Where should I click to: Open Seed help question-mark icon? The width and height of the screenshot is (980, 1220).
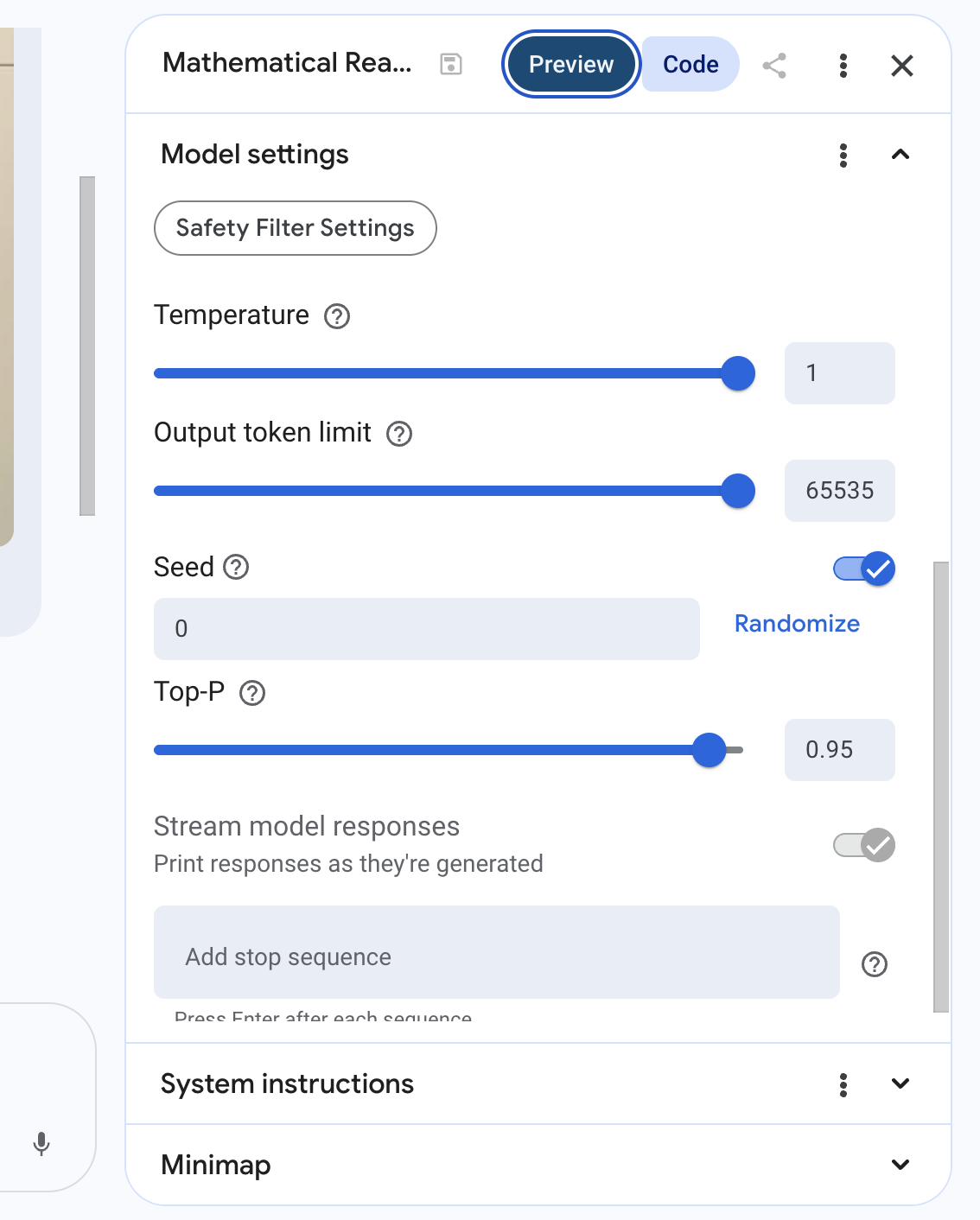coord(236,568)
